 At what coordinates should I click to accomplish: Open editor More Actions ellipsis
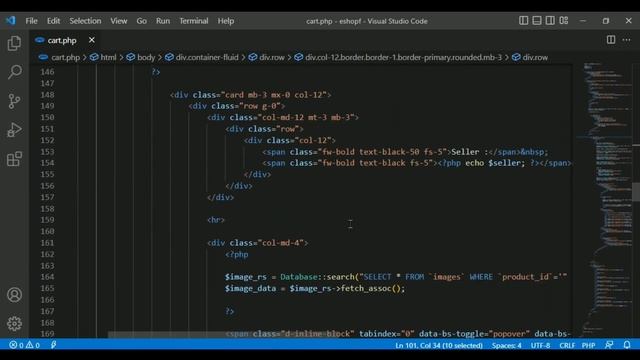click(x=627, y=40)
